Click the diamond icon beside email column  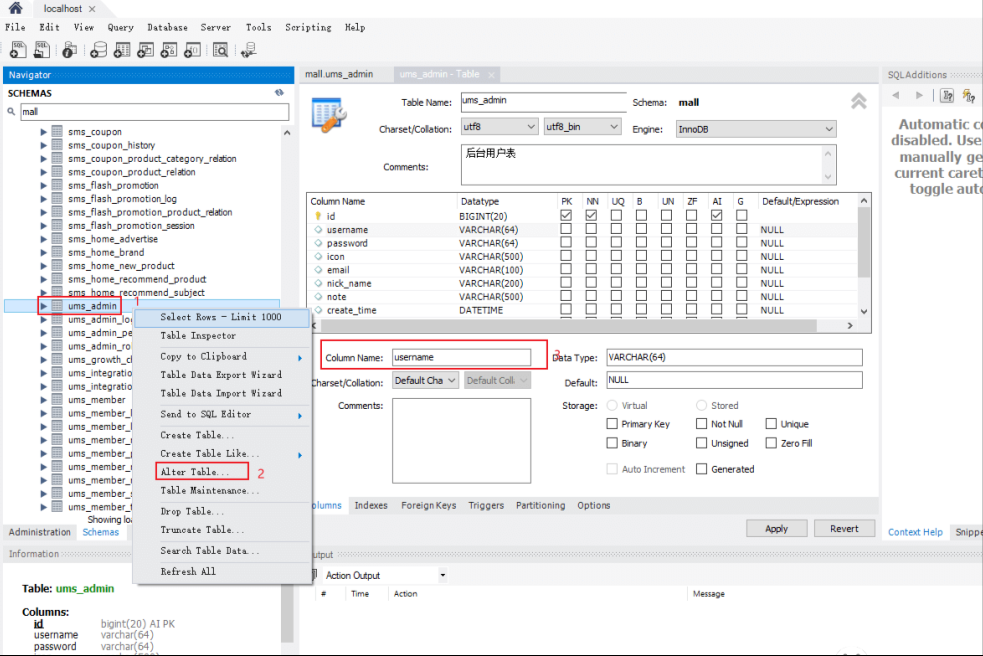[318, 270]
